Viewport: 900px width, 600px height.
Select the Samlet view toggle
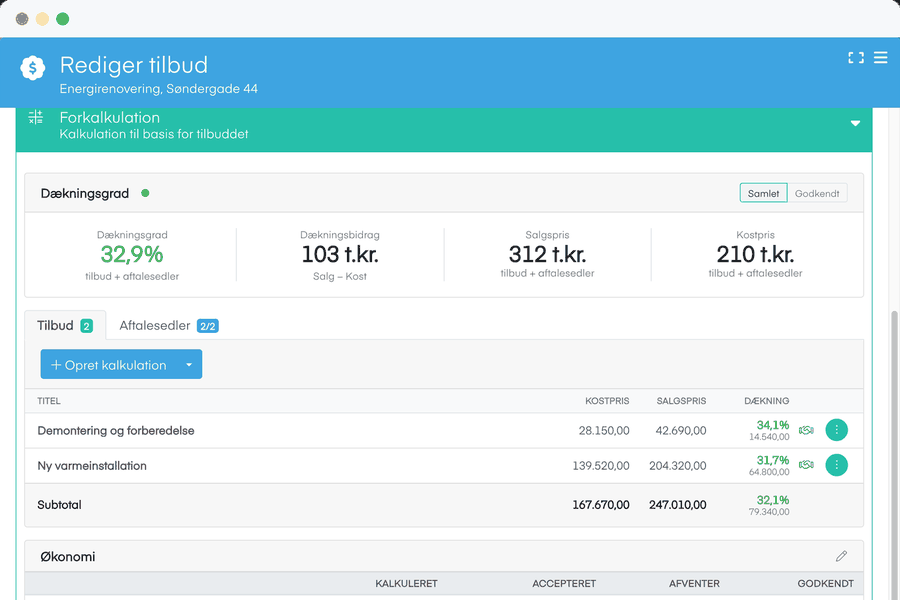763,193
